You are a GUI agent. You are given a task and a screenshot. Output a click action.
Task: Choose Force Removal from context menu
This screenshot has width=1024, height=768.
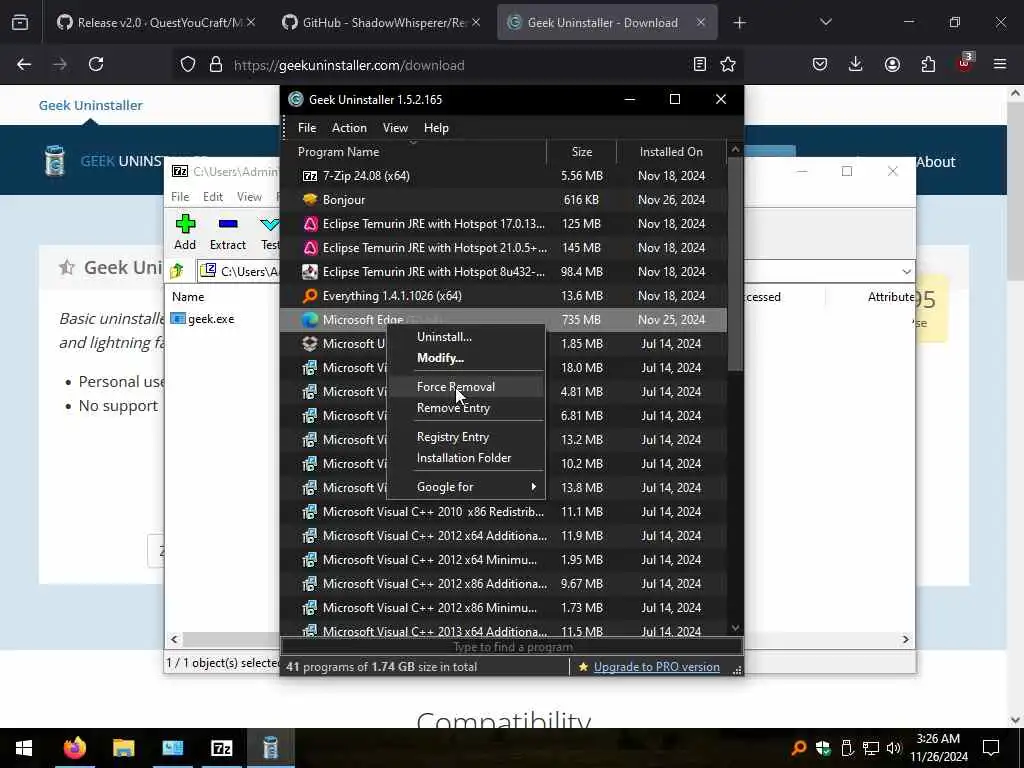466,387
